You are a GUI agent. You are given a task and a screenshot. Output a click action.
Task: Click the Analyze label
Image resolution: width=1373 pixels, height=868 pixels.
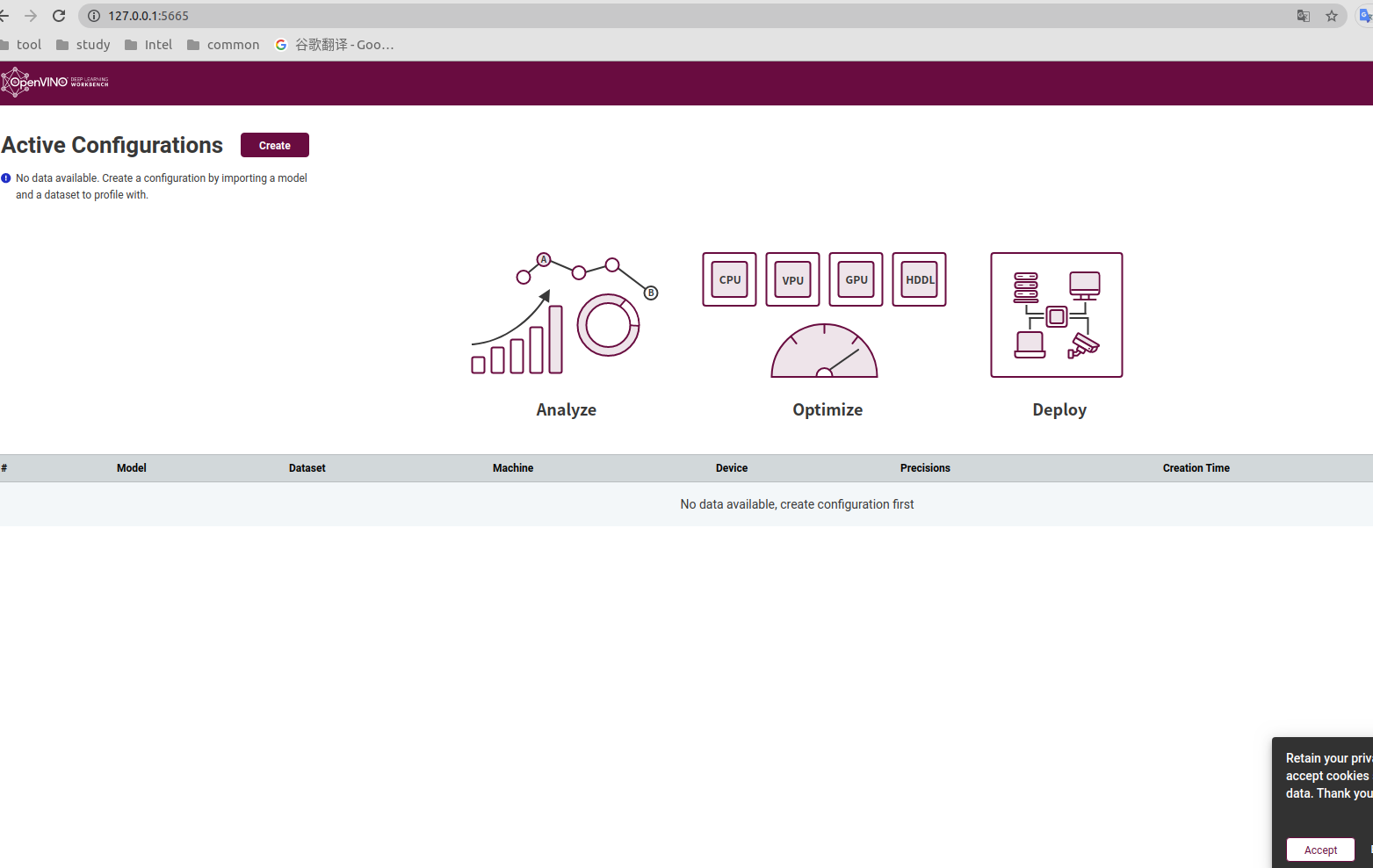coord(567,409)
